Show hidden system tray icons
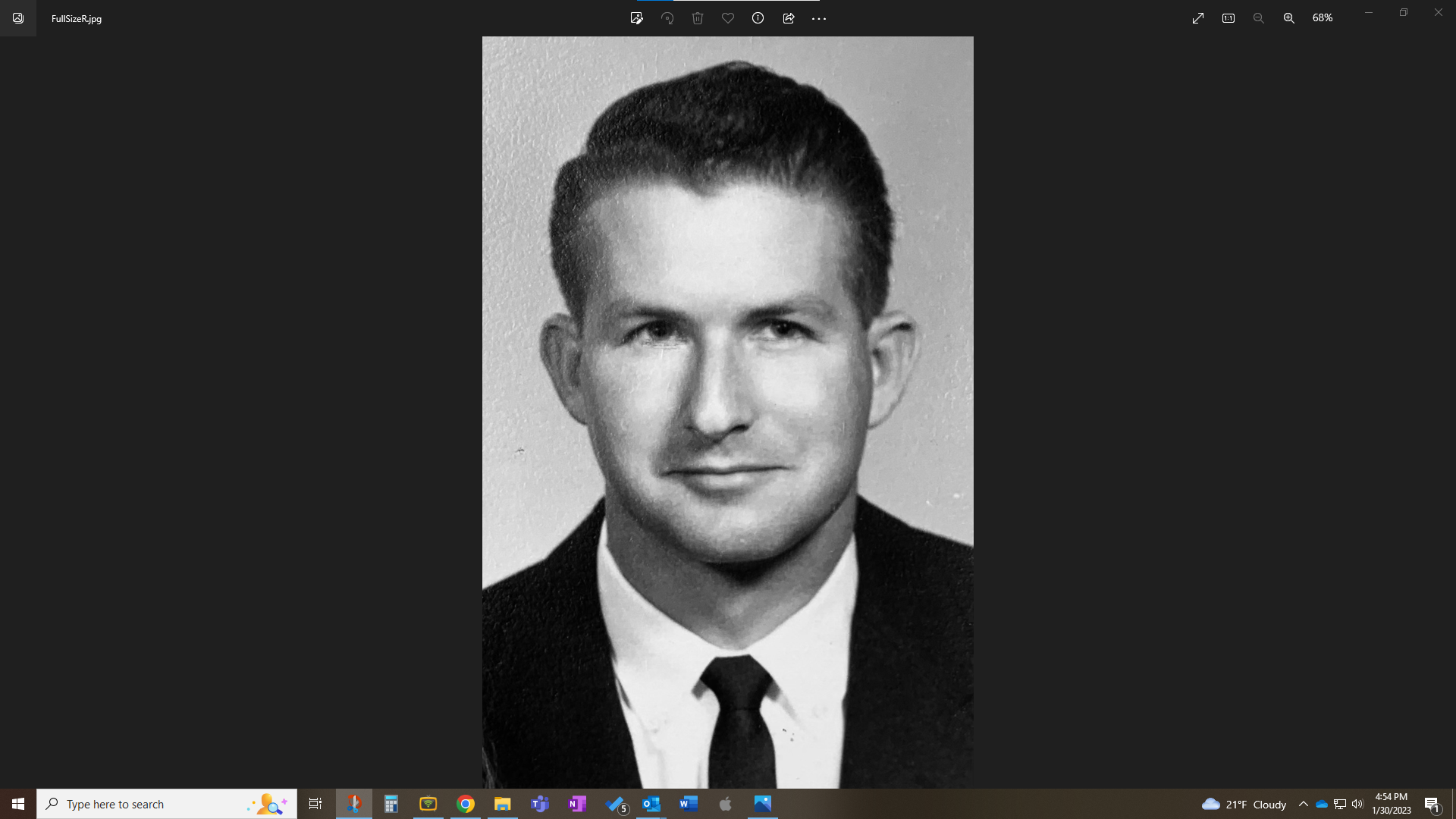This screenshot has width=1456, height=819. pos(1304,804)
